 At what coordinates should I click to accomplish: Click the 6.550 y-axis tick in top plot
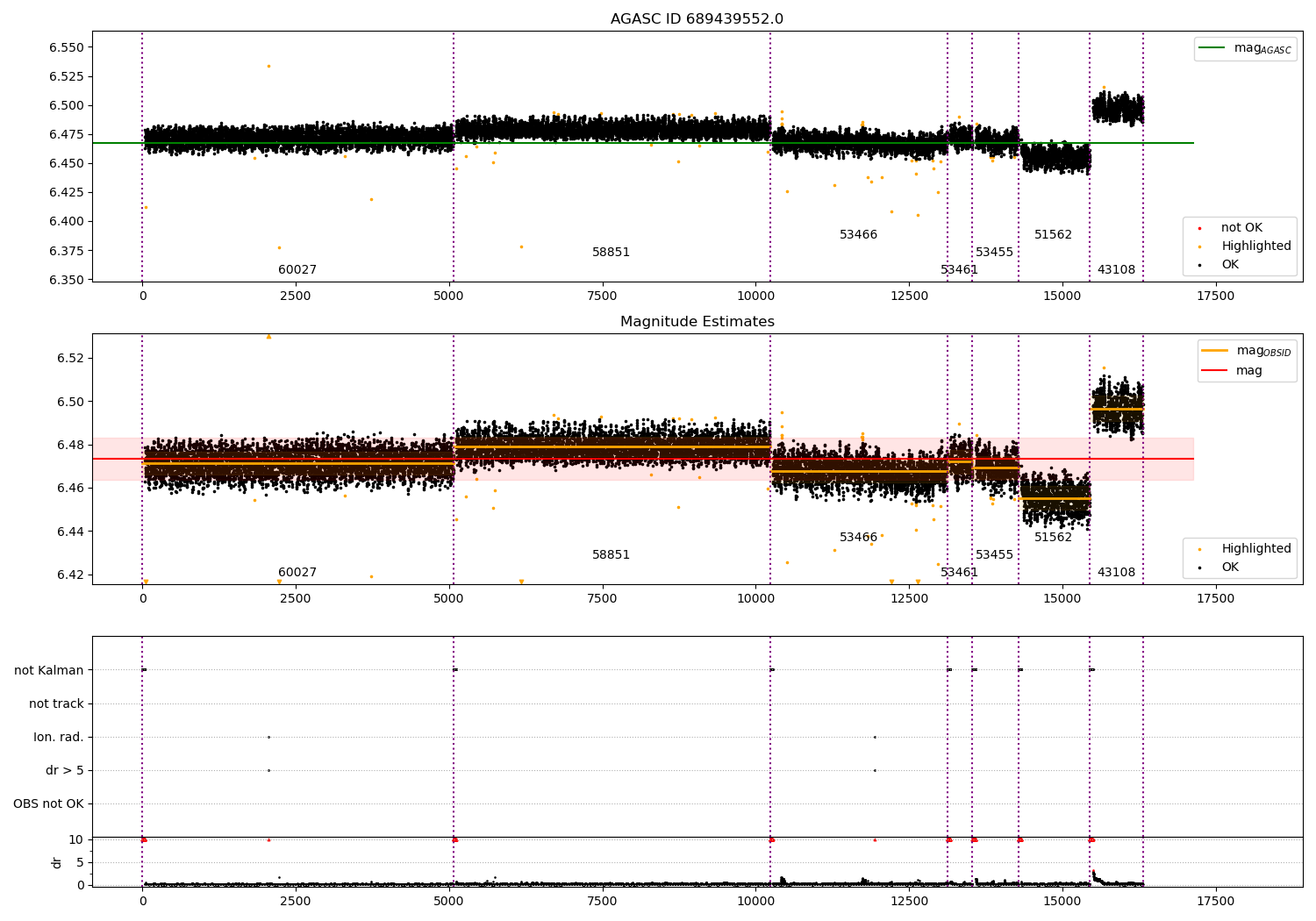click(67, 47)
